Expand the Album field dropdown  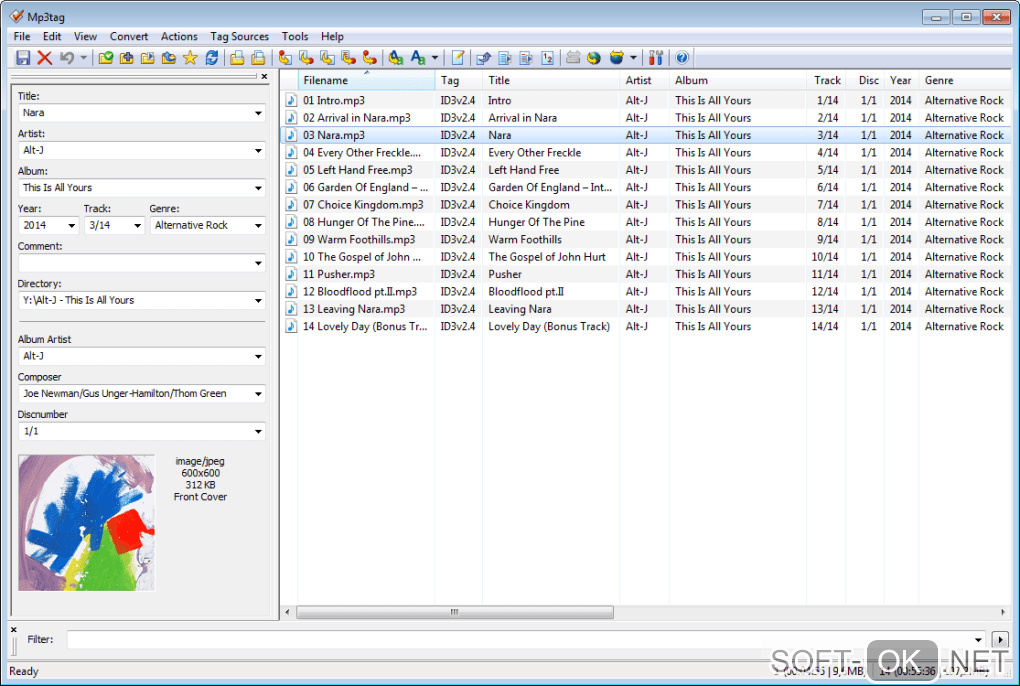258,188
